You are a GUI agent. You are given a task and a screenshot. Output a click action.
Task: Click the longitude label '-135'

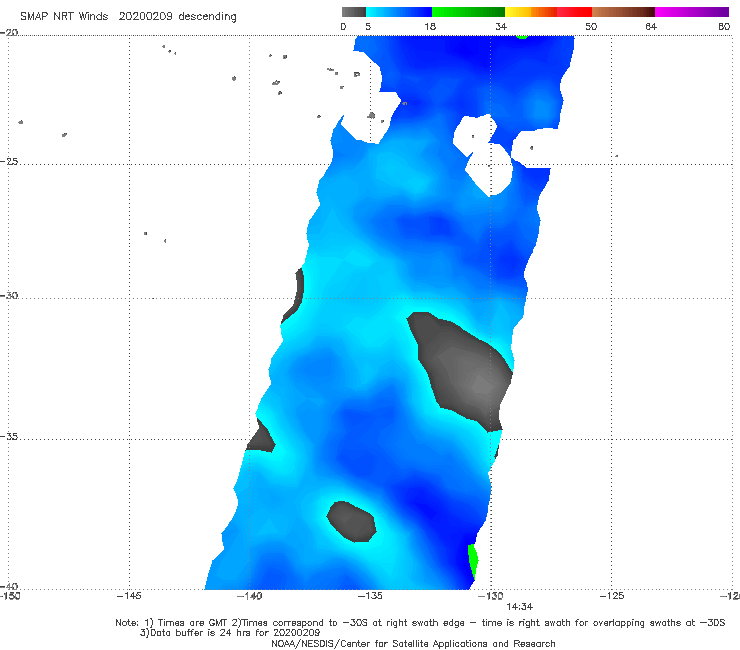point(370,596)
